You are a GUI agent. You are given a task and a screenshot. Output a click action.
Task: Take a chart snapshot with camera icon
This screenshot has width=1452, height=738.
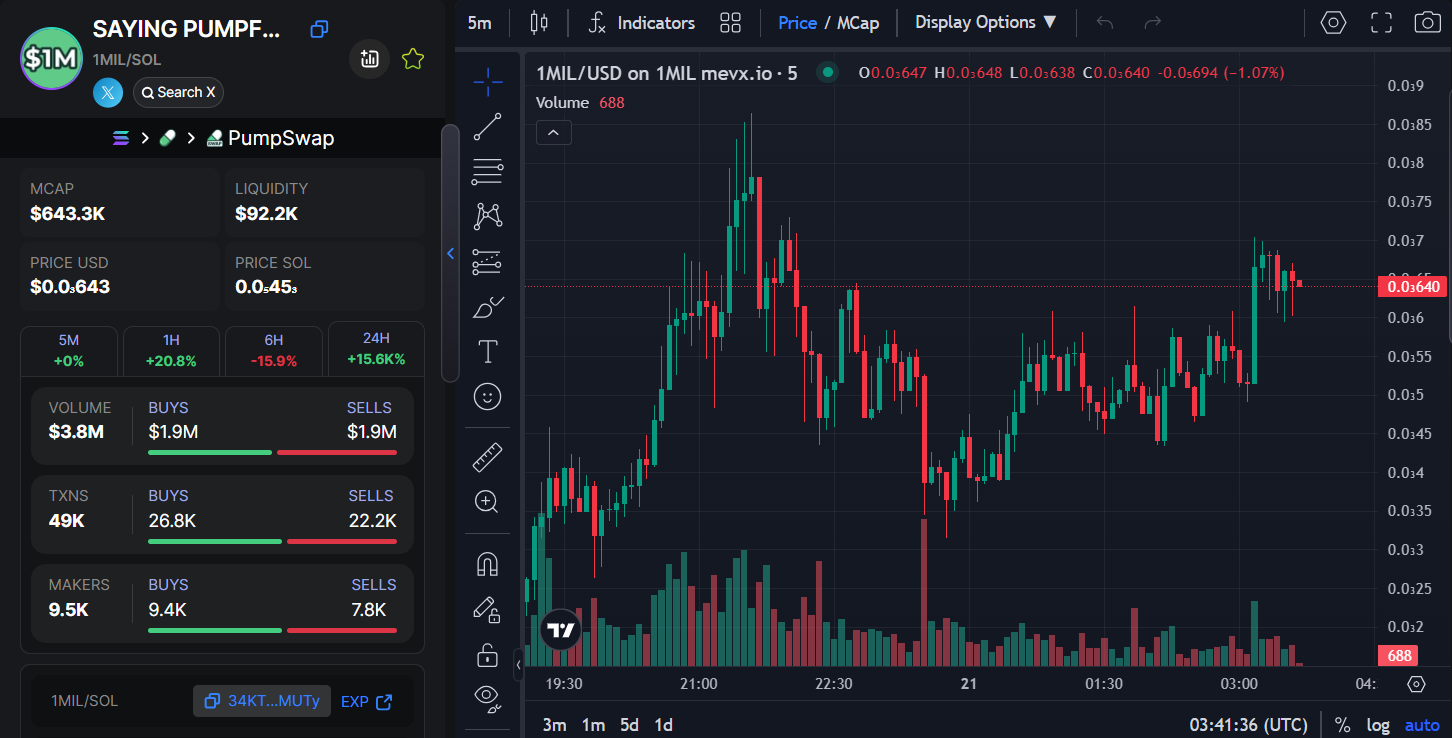point(1427,22)
